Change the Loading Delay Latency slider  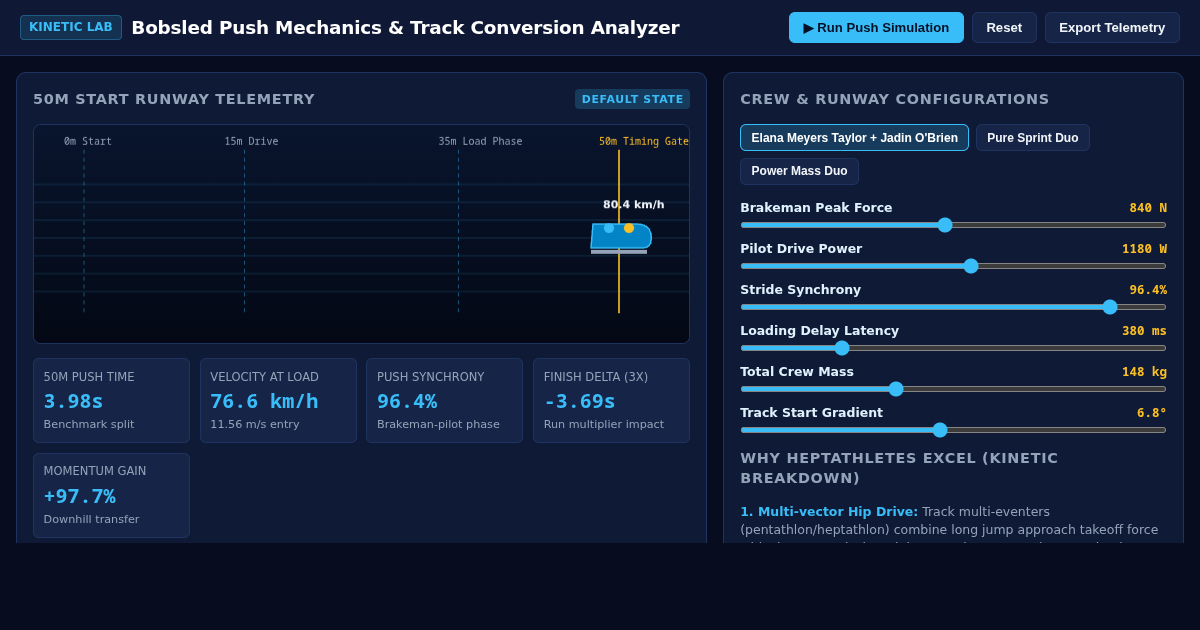(953, 348)
